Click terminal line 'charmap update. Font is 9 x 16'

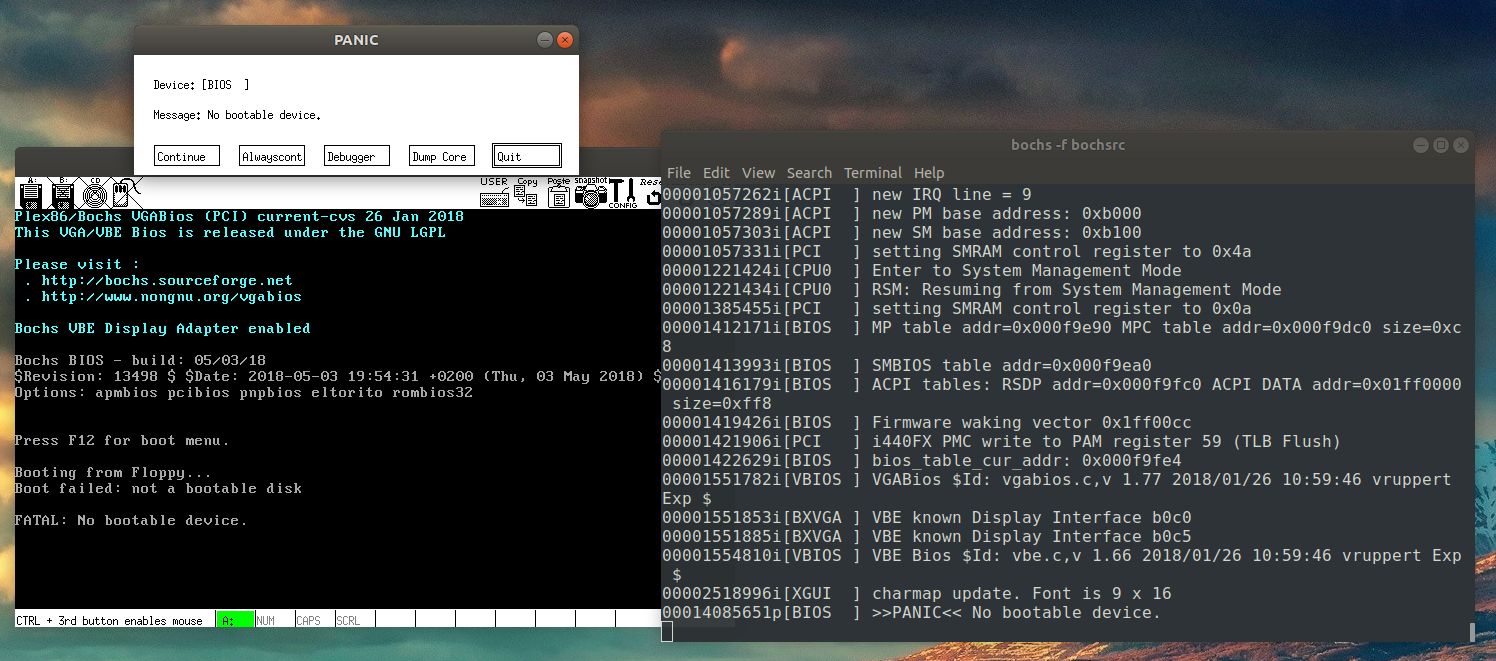tap(1021, 593)
